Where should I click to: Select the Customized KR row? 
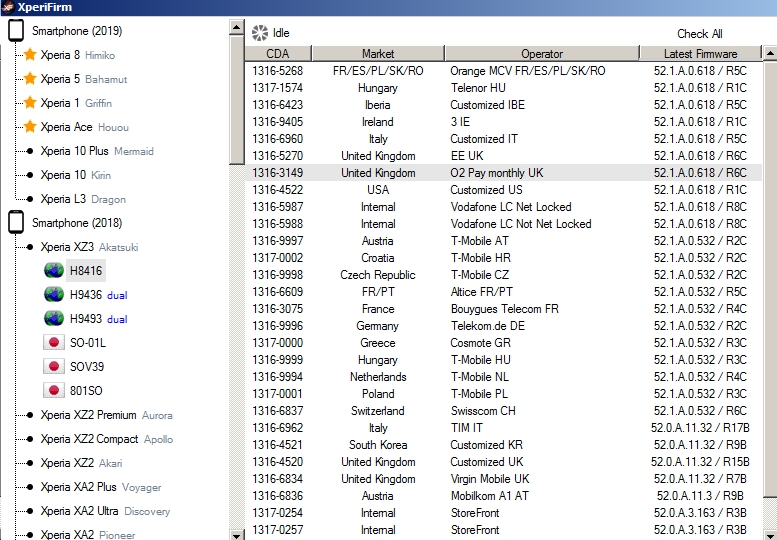[503, 444]
